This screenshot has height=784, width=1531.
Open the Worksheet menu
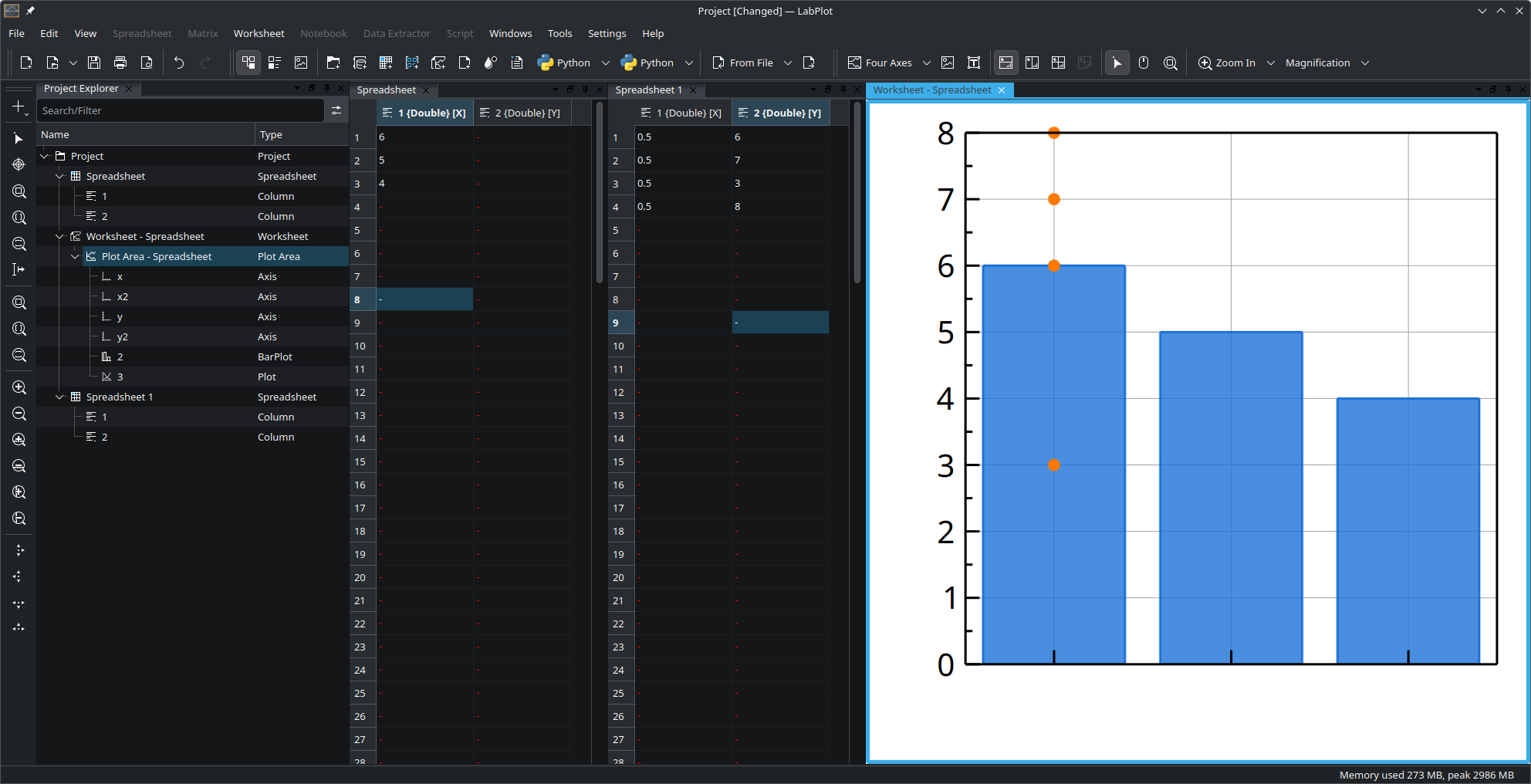(x=259, y=34)
